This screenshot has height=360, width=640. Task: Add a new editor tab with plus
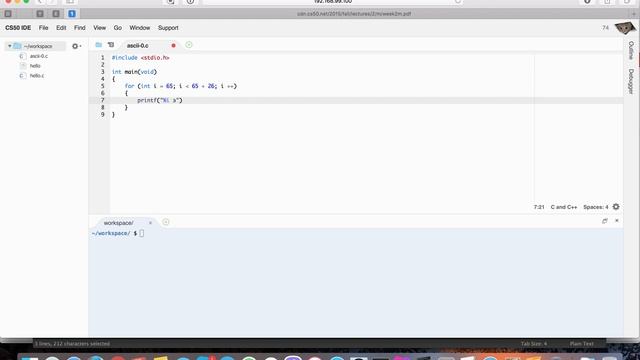coord(189,45)
